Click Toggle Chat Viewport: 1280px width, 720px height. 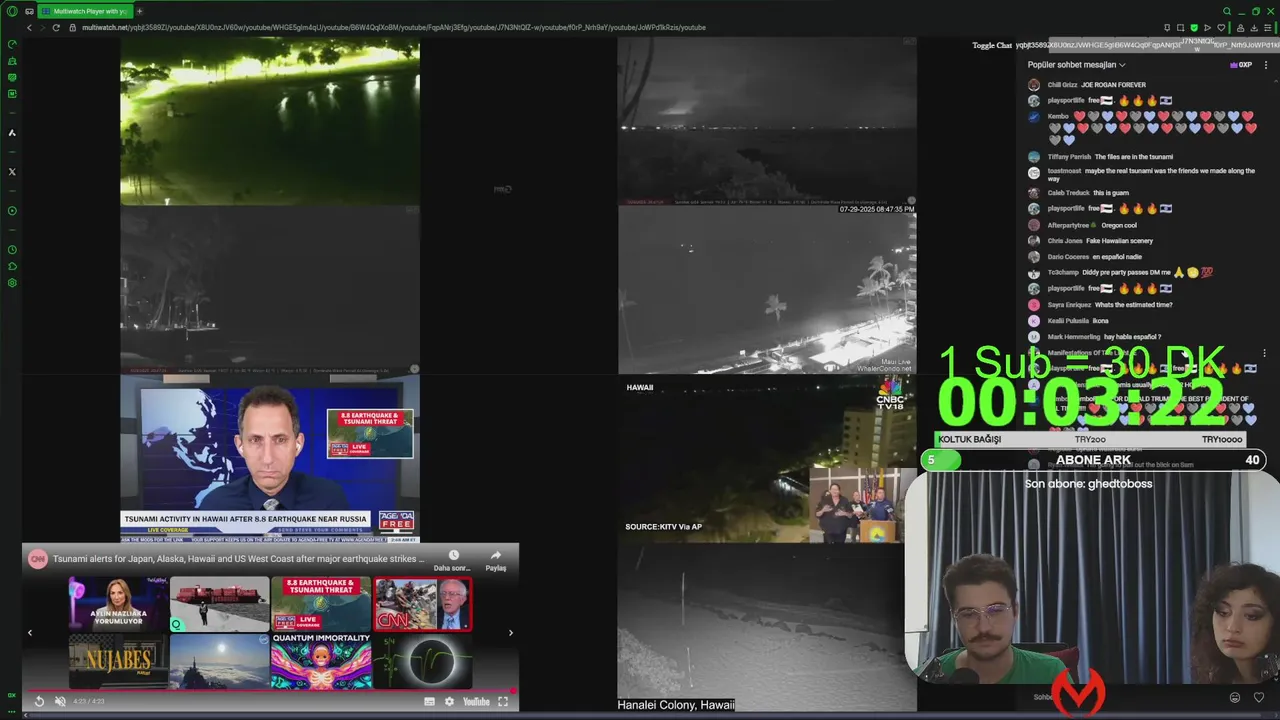[992, 45]
